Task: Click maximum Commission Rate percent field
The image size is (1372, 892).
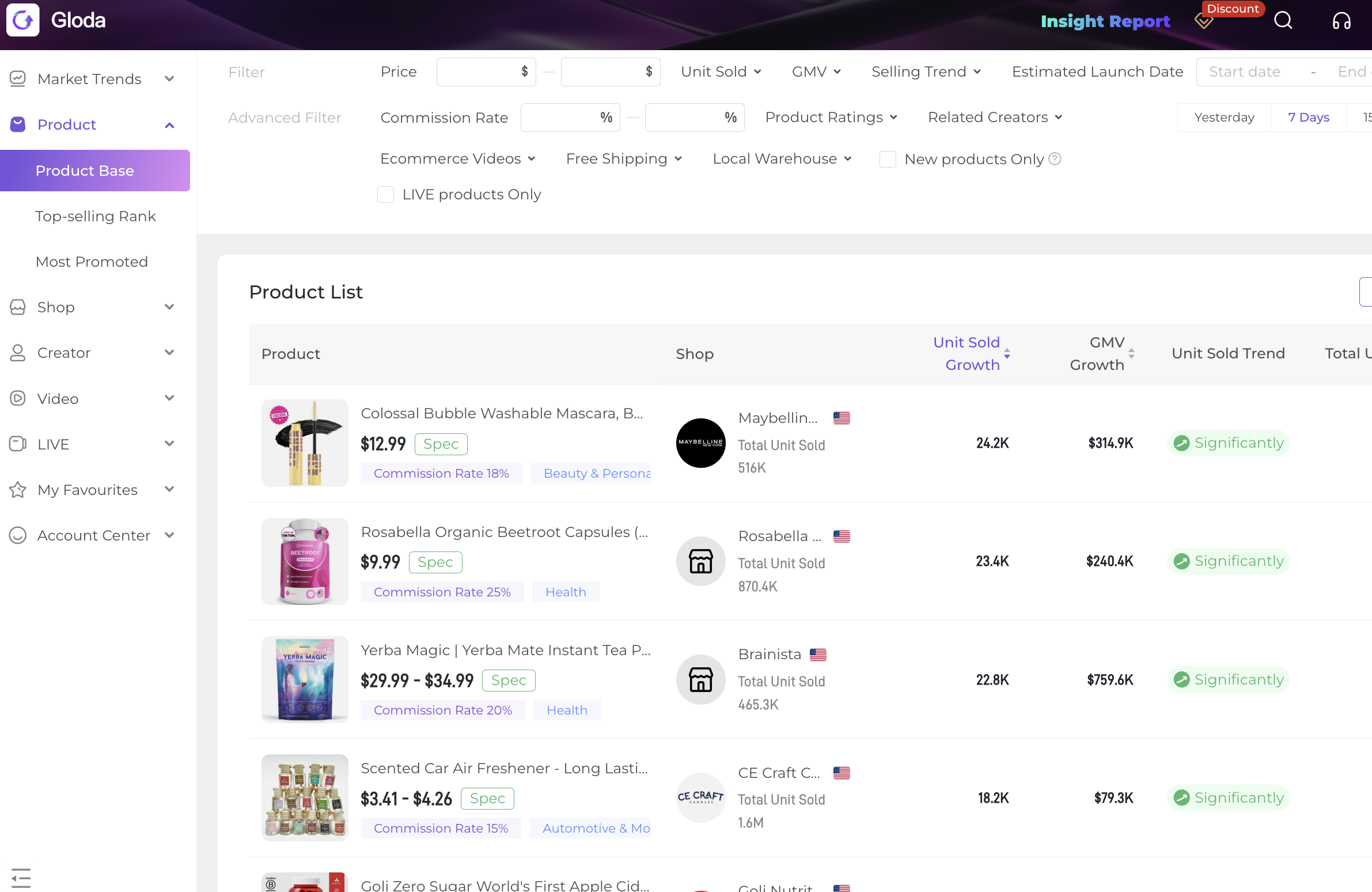Action: coord(695,118)
